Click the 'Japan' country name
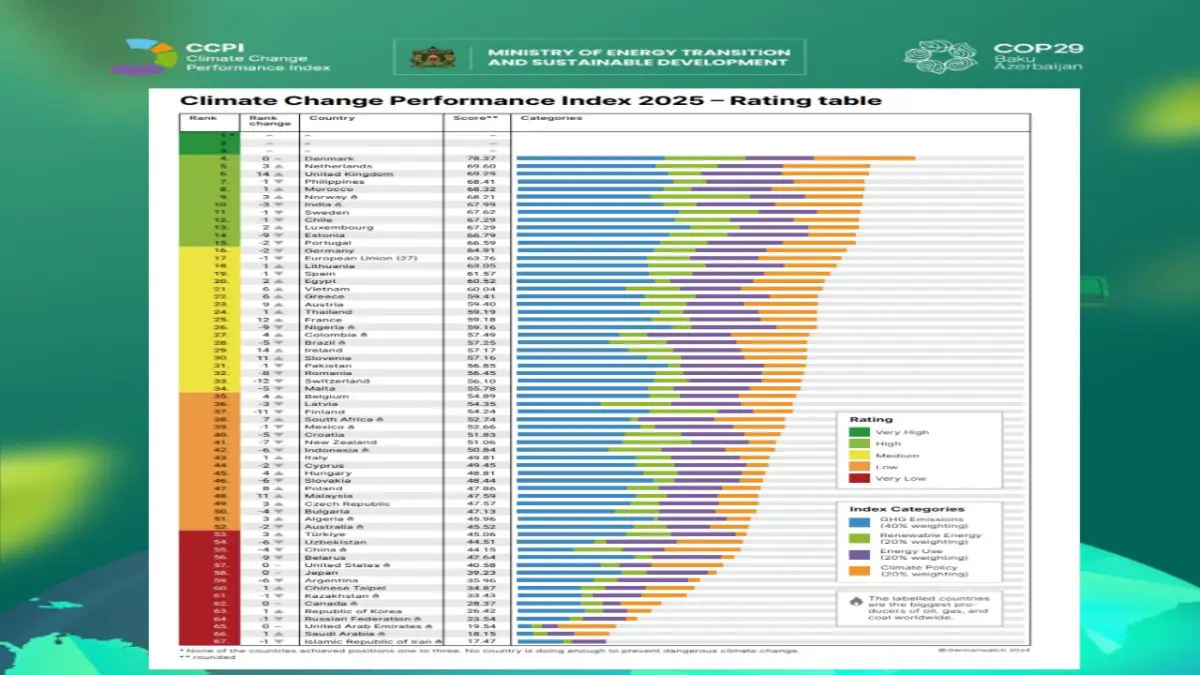Screen dimensions: 1200x675 [x=319, y=572]
